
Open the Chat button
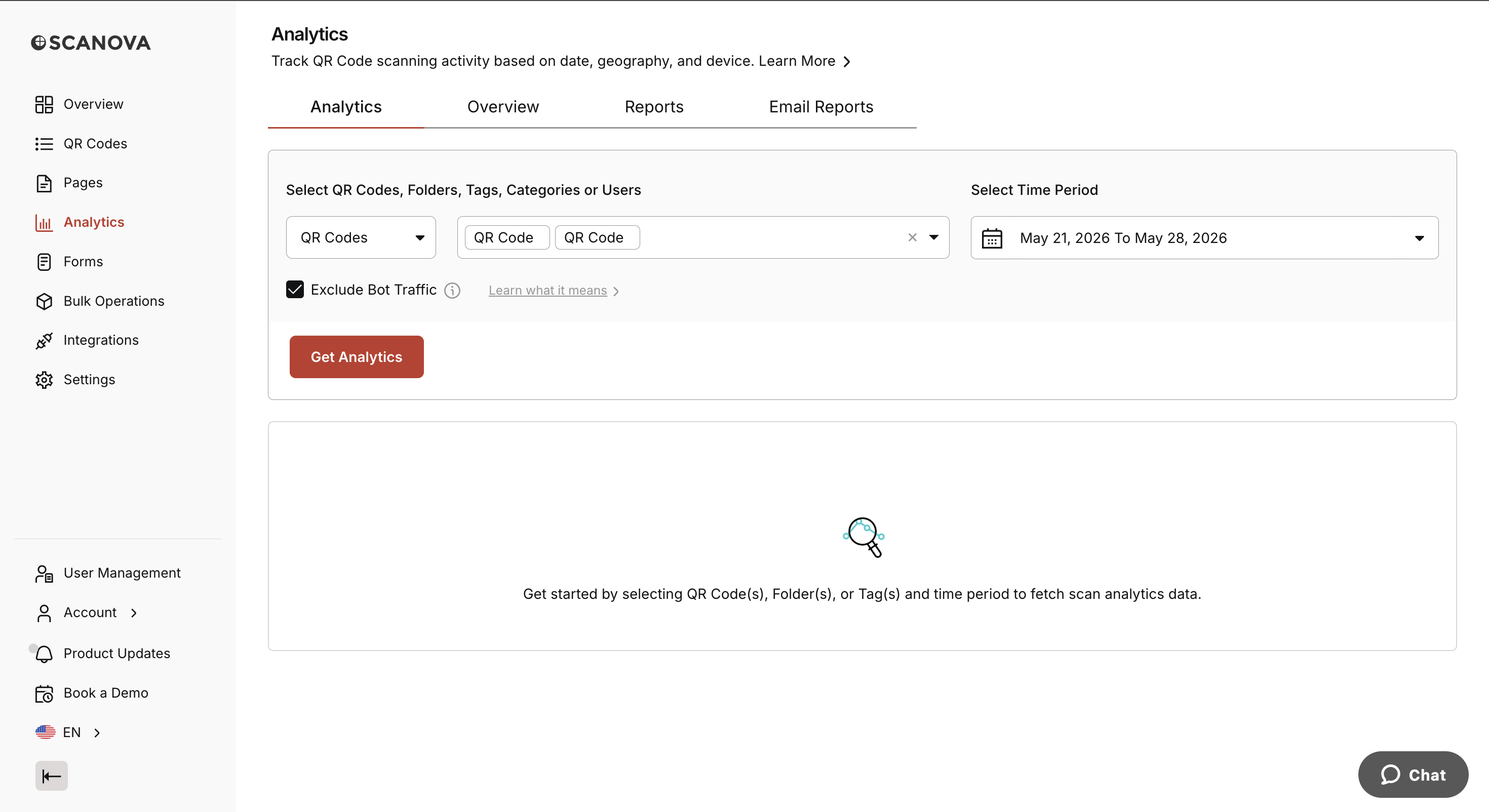pyautogui.click(x=1413, y=775)
